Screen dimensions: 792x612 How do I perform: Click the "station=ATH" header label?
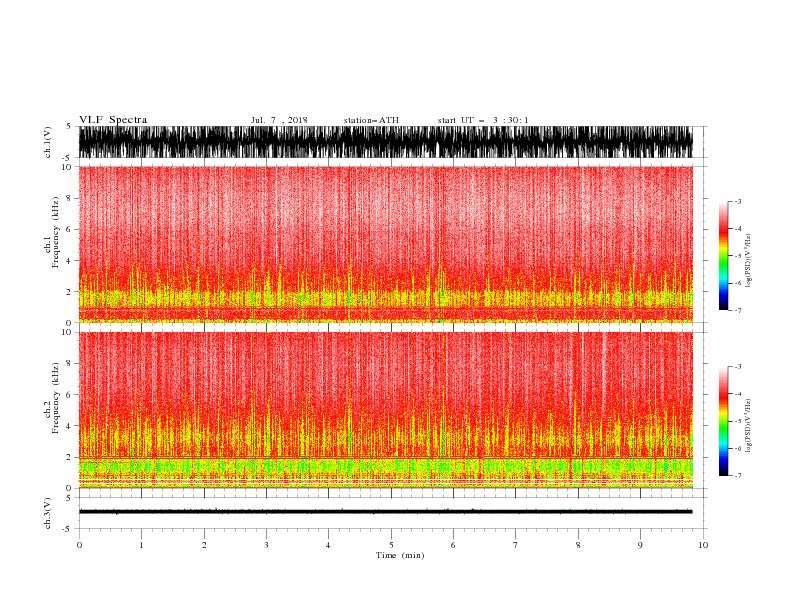[x=371, y=120]
